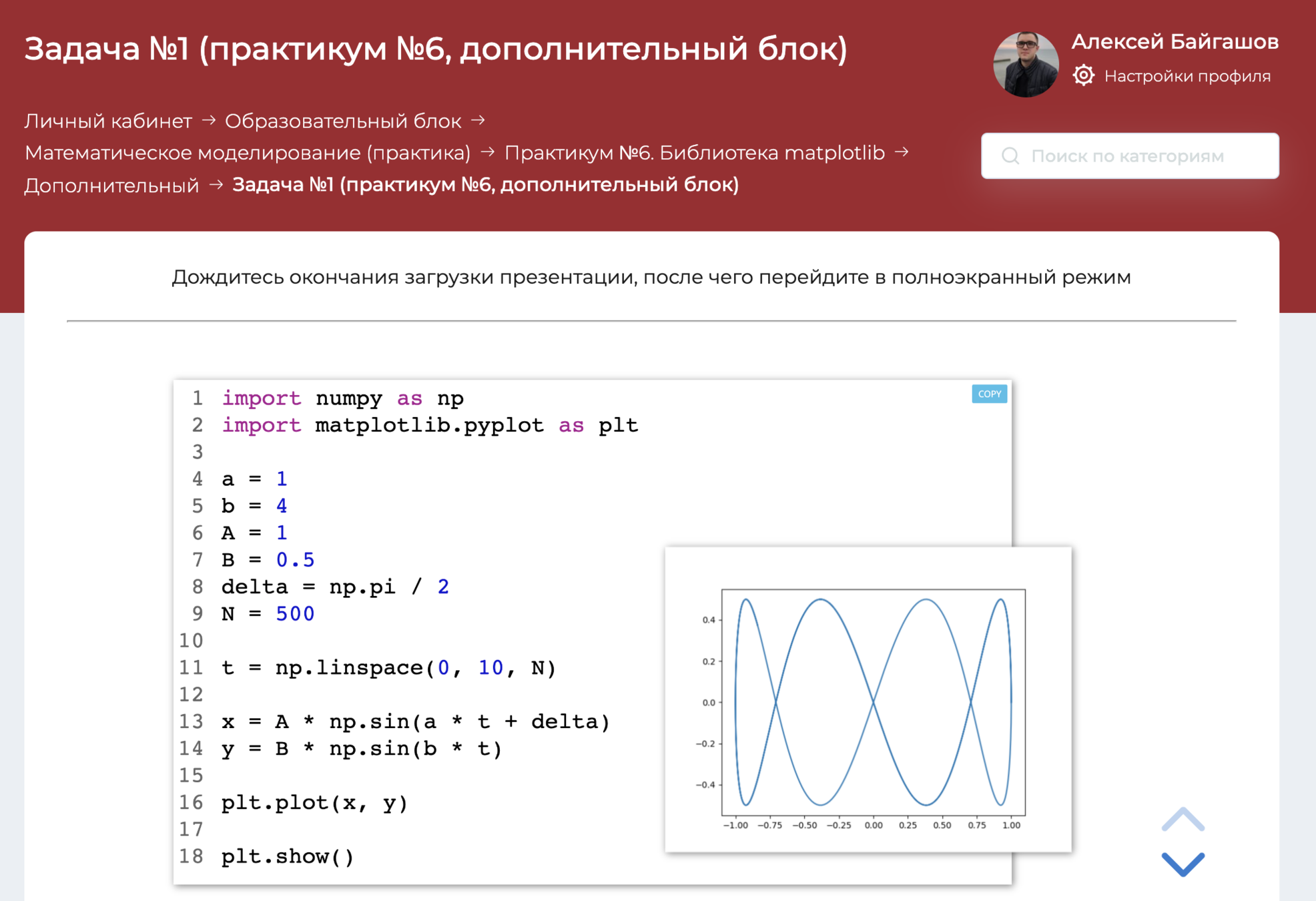Go to Дополнительный breadcrumb link

point(111,185)
